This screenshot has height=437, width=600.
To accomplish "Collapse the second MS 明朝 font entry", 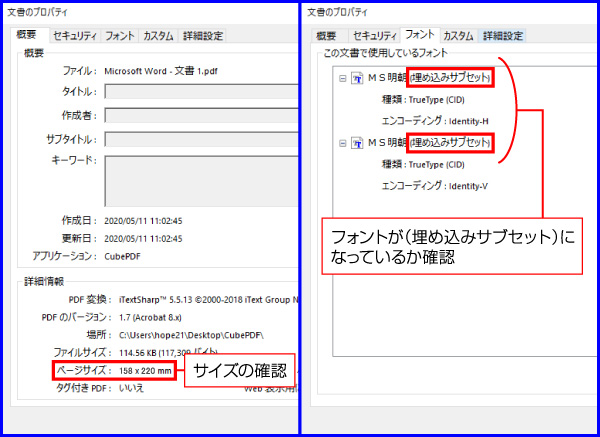I will 342,143.
